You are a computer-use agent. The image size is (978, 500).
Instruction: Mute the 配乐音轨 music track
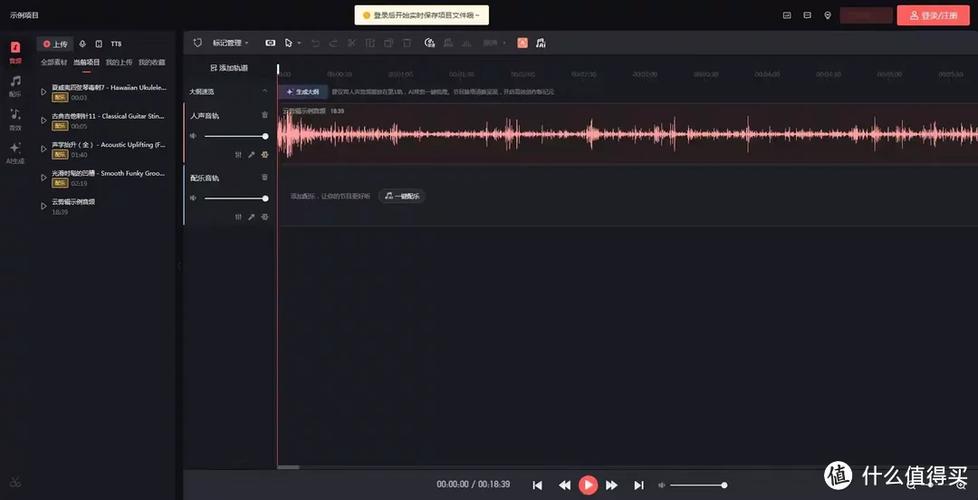[x=193, y=198]
